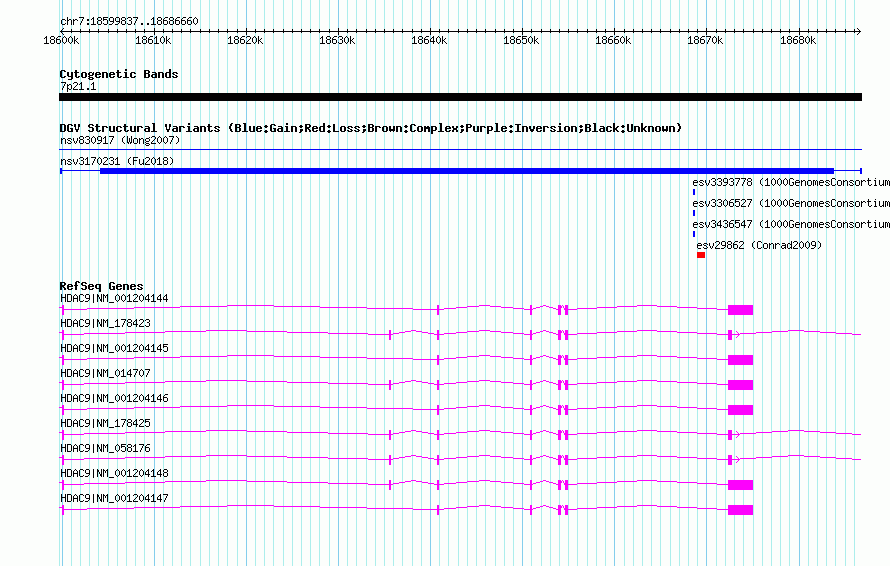Click the 18620k ruler tick label
890x566 pixels.
tap(245, 40)
